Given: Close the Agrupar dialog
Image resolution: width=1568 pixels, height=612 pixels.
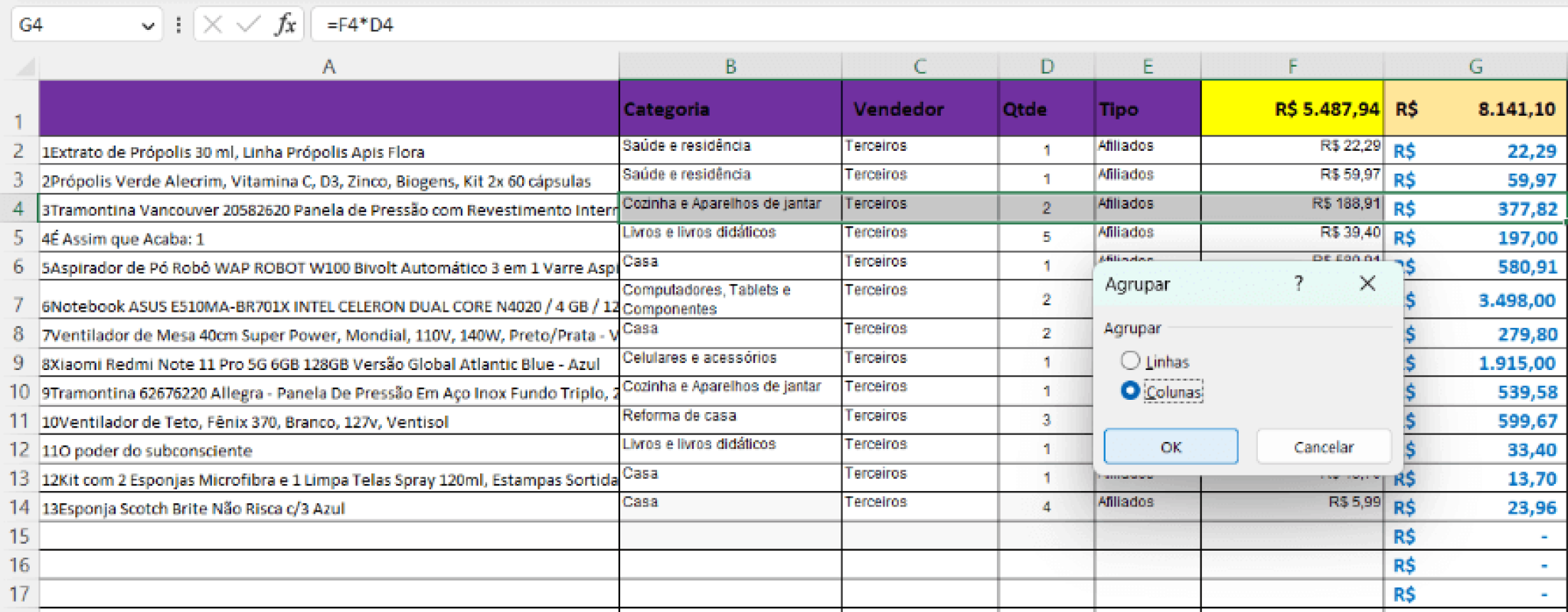Looking at the screenshot, I should coord(1367,283).
